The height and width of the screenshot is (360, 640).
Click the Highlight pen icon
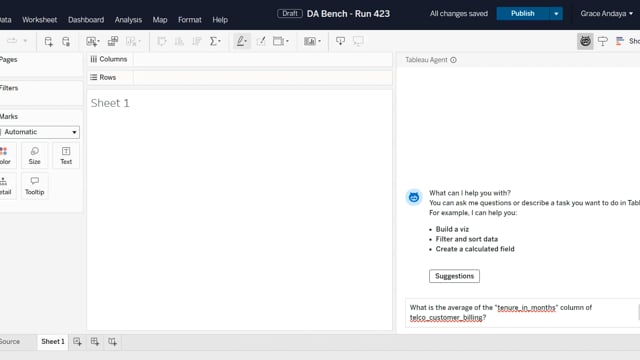pos(242,41)
